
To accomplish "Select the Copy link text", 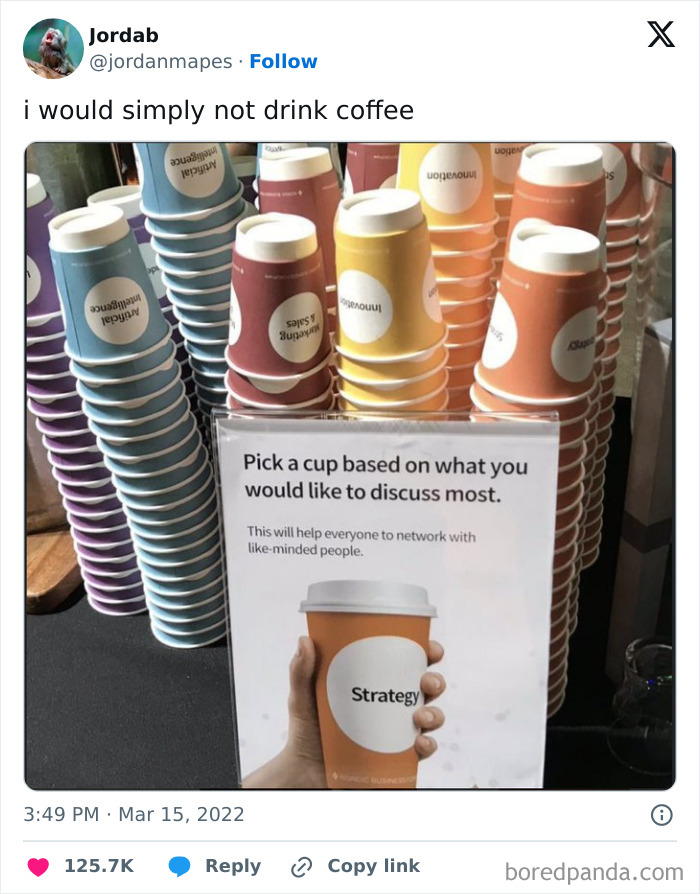I will point(373,866).
